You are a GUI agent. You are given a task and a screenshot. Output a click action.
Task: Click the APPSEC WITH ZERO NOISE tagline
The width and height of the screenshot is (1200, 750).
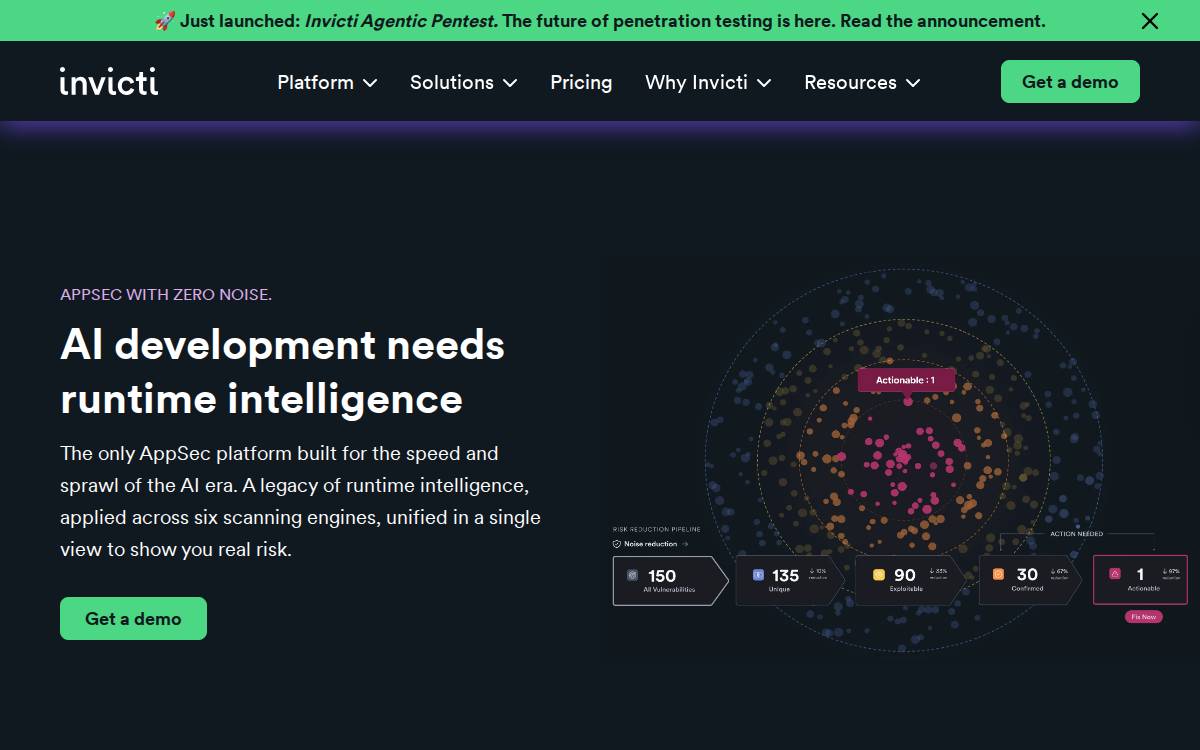(166, 294)
